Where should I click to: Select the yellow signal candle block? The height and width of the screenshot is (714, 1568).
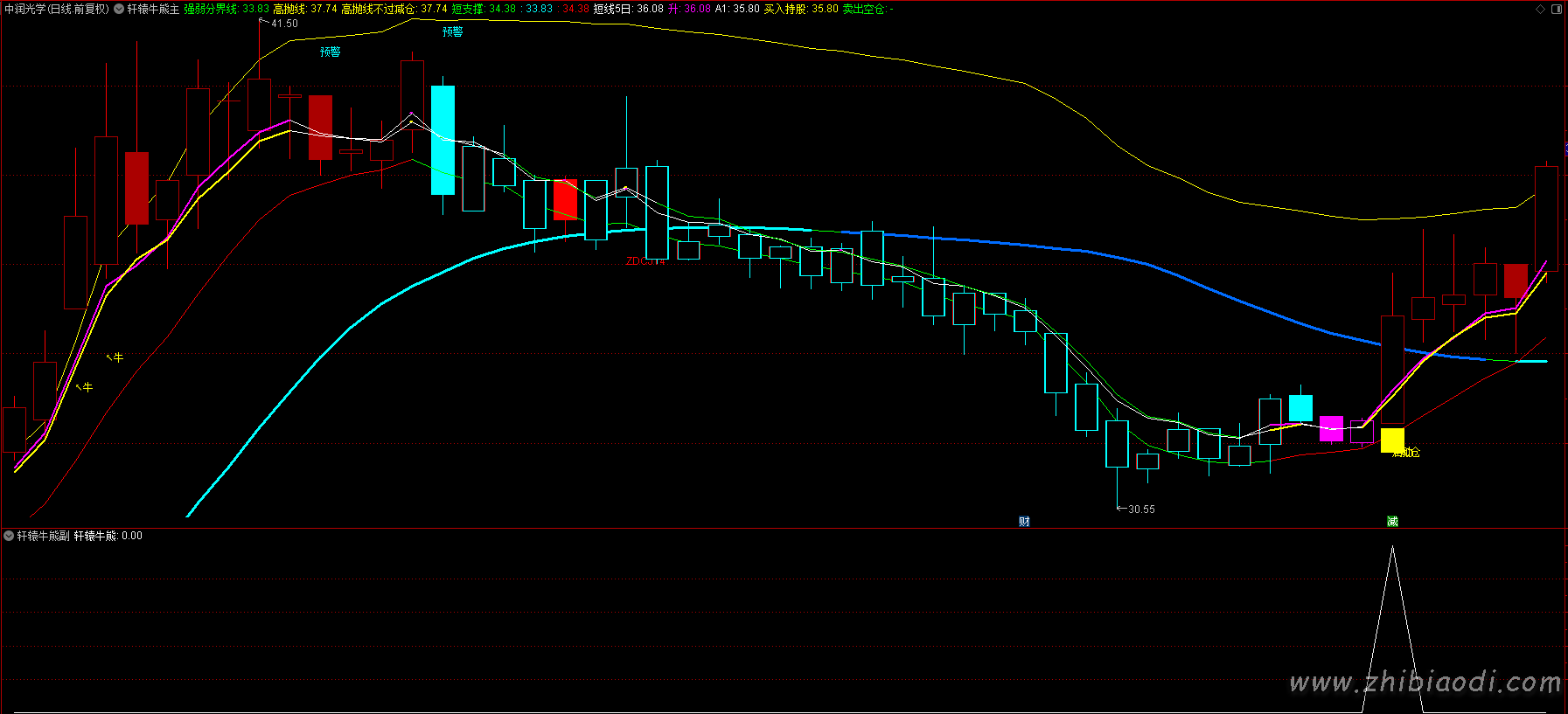click(1392, 440)
